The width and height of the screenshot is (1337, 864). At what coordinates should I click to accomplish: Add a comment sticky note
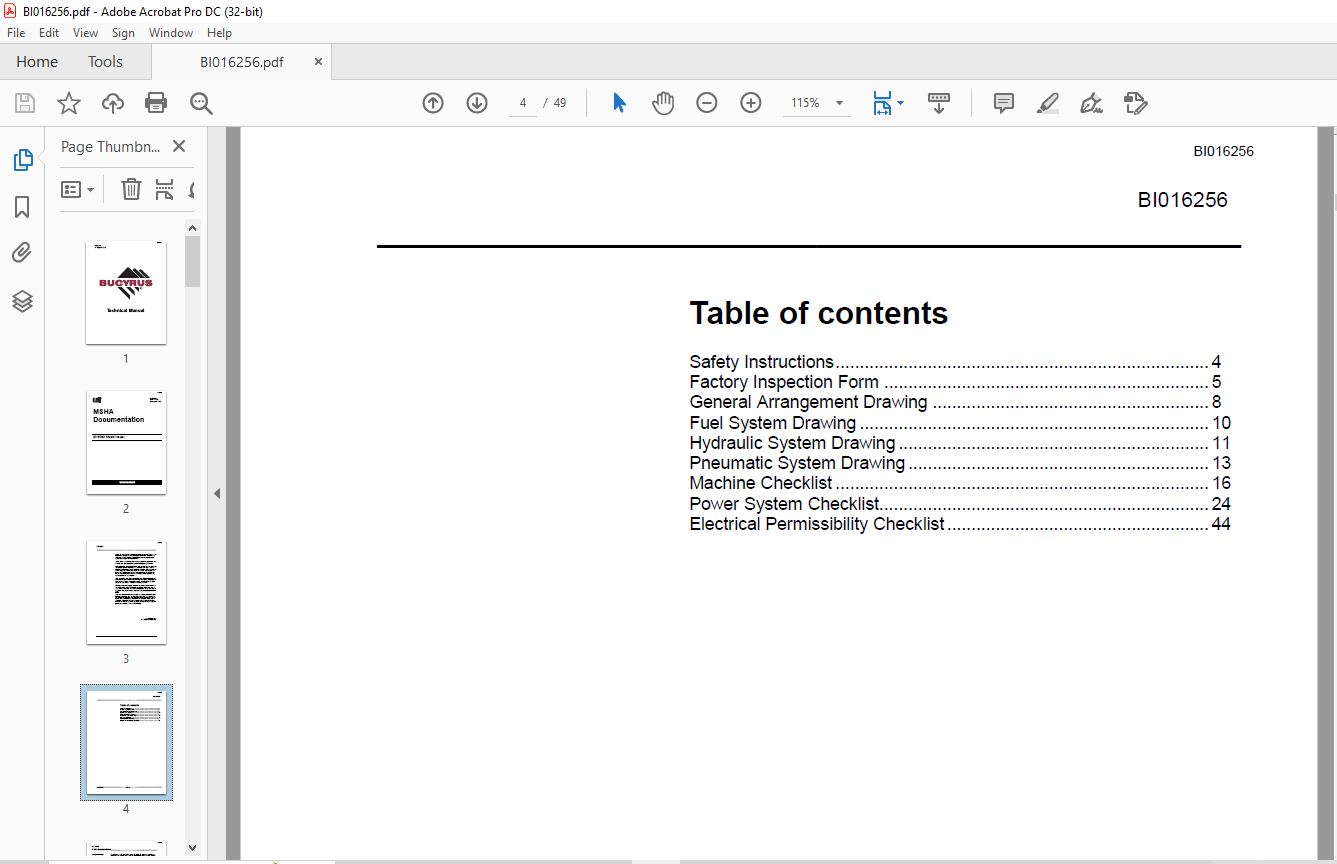[x=1004, y=103]
